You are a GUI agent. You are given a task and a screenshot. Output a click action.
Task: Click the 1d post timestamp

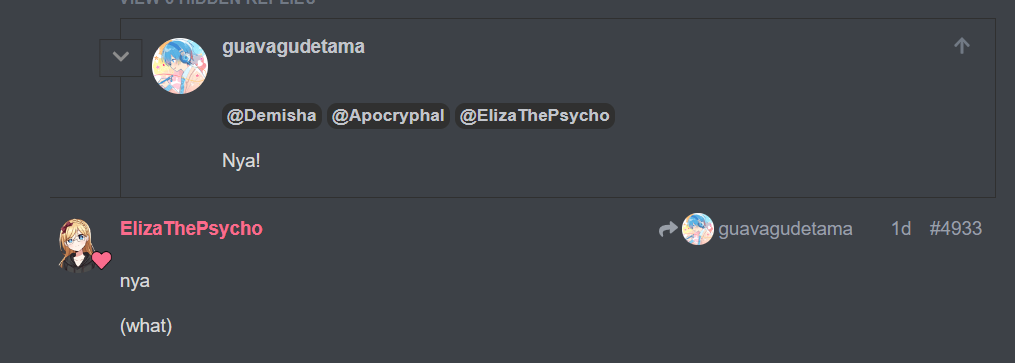coord(901,228)
